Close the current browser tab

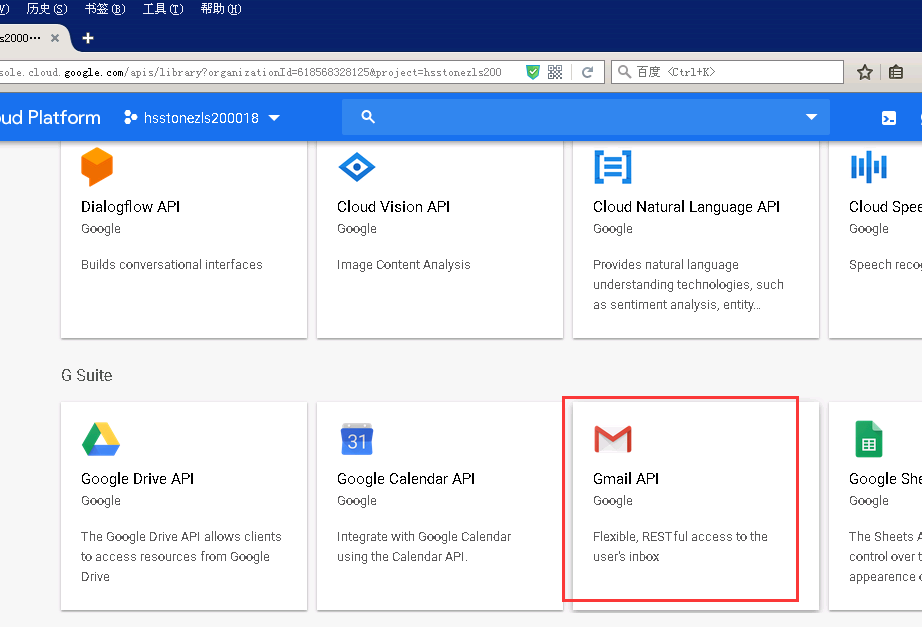[x=55, y=38]
